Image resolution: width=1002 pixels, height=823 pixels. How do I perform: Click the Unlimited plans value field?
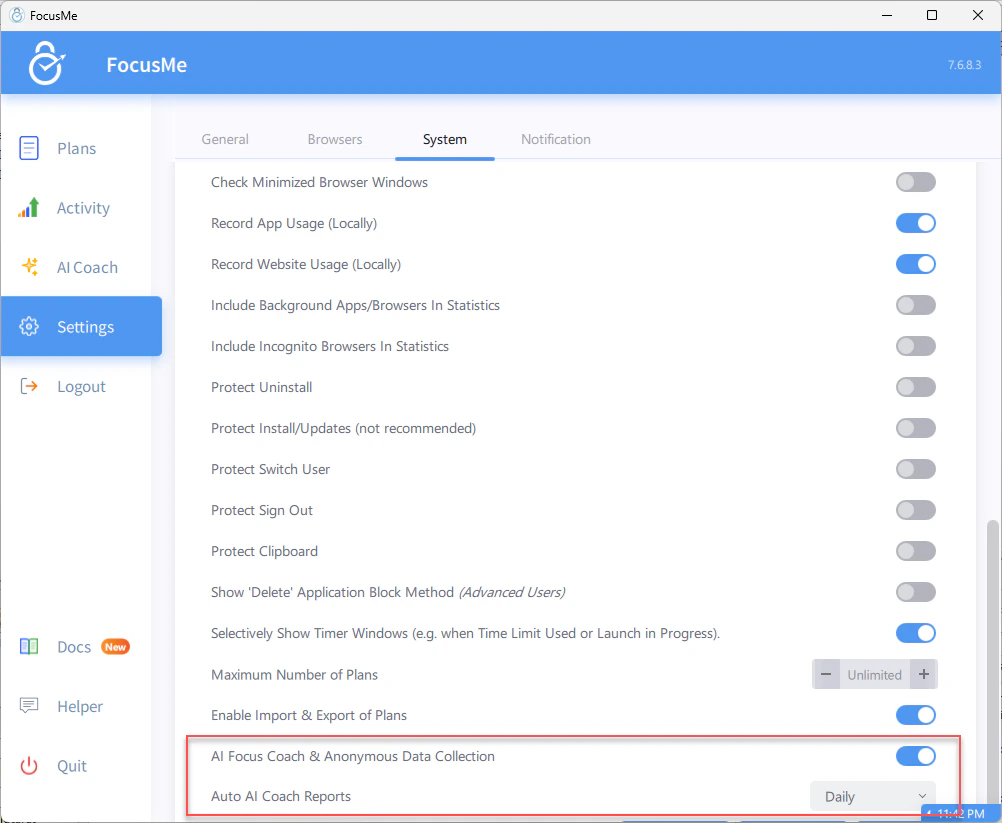874,675
